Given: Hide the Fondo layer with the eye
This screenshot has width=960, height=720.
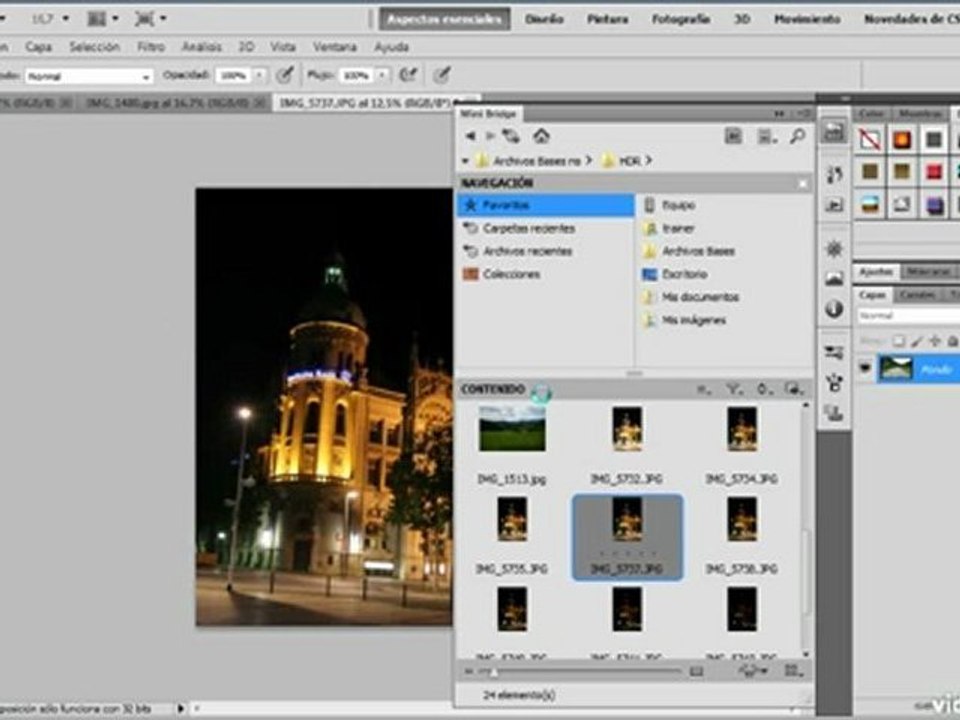Looking at the screenshot, I should (x=864, y=369).
